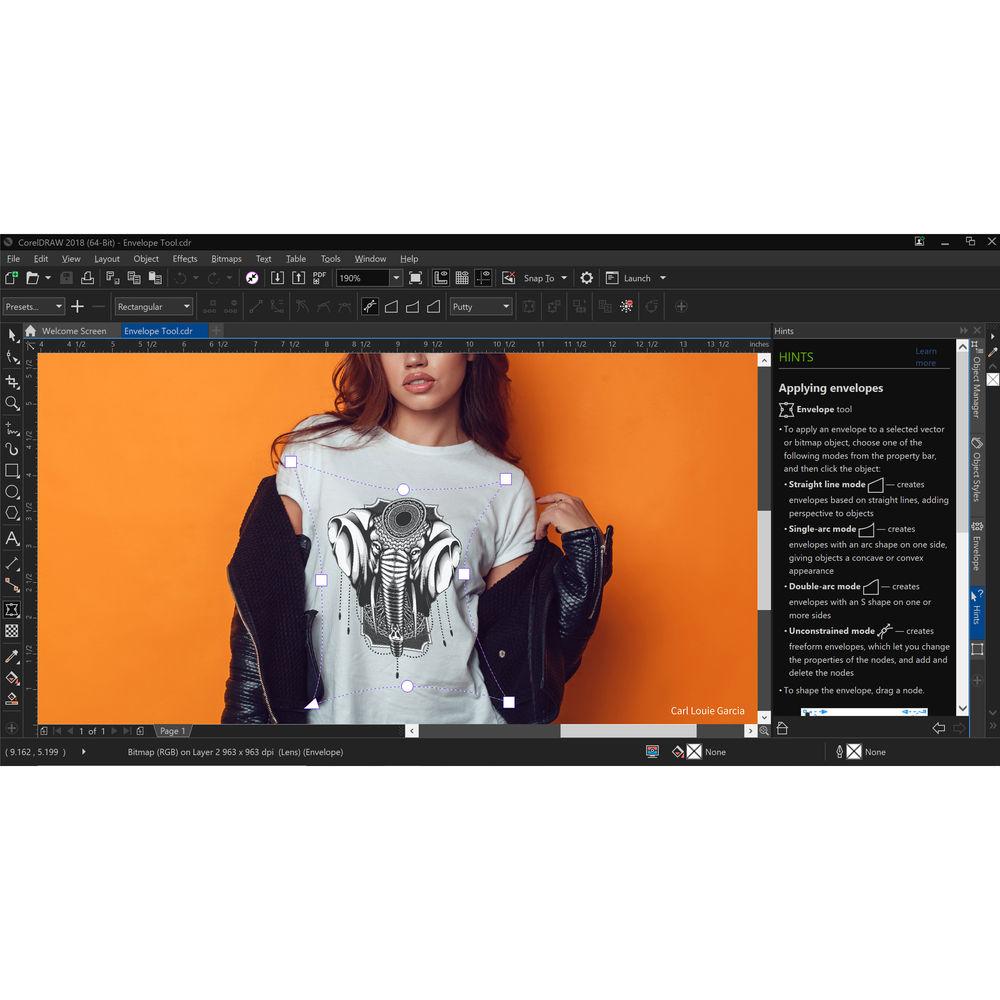This screenshot has width=1000, height=1000.
Task: Click the Learn more link in Hints
Action: pos(926,356)
